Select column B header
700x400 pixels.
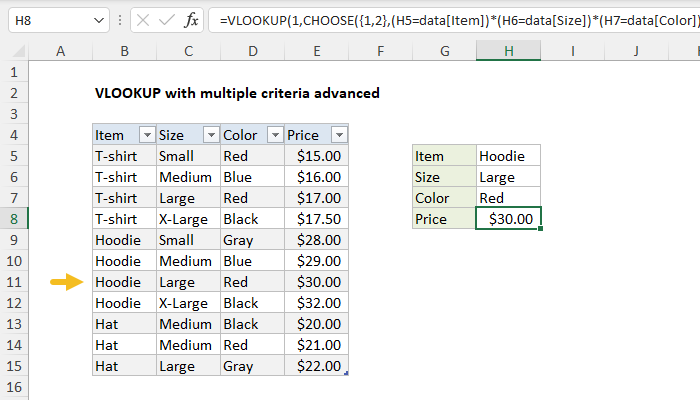pos(123,50)
